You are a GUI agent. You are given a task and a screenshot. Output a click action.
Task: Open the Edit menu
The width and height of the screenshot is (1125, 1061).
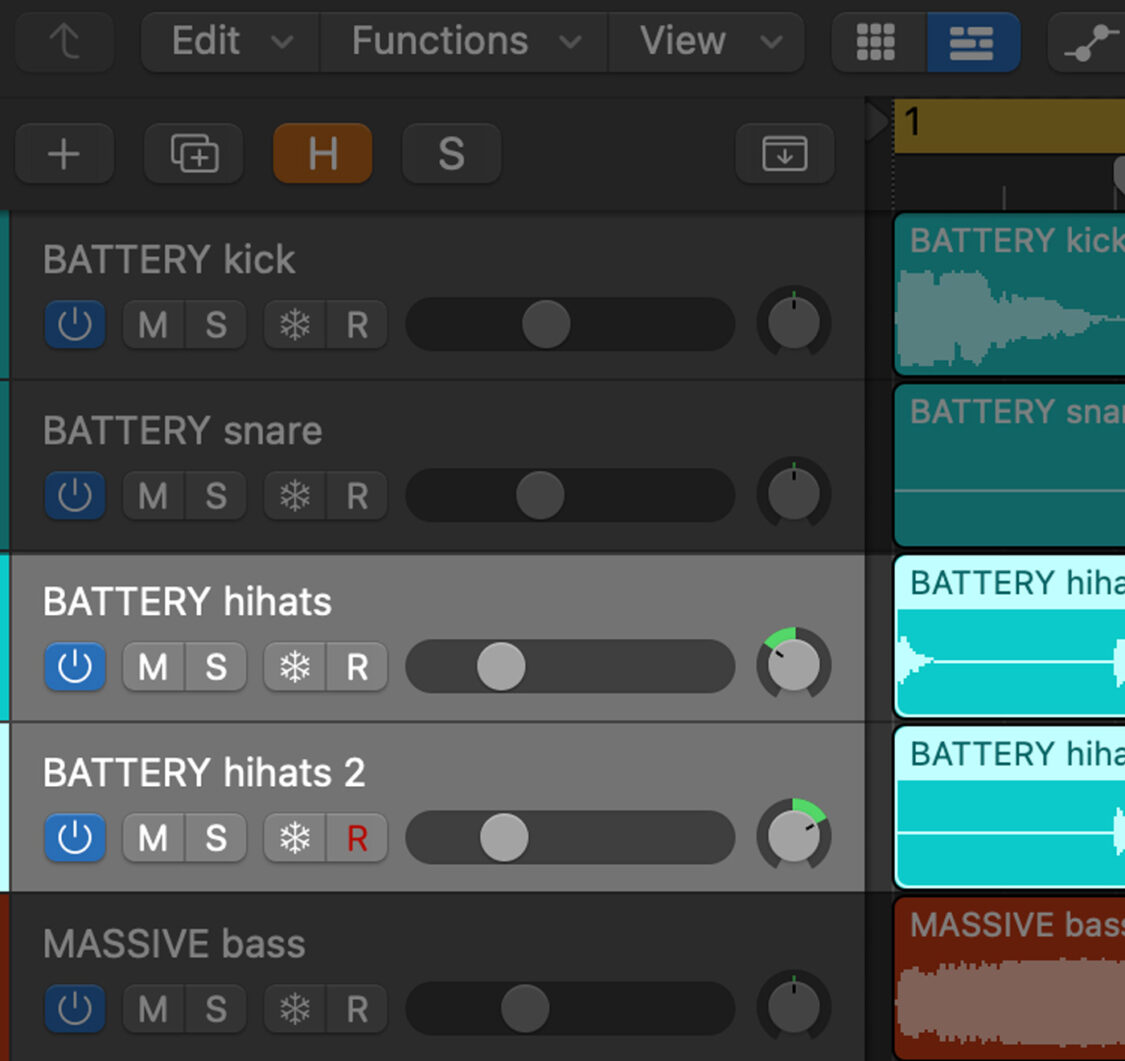tap(205, 42)
